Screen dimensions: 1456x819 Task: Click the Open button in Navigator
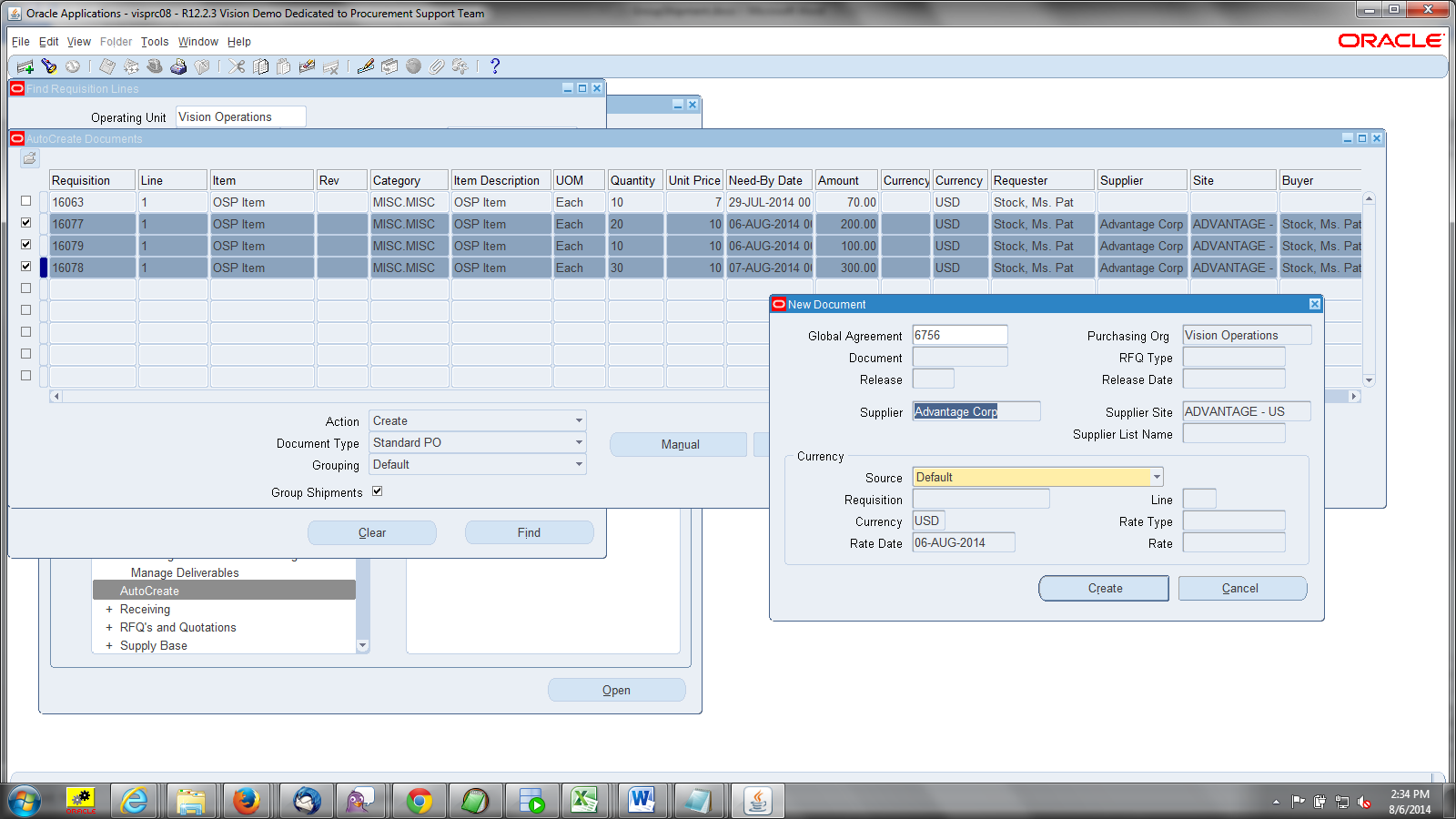617,690
